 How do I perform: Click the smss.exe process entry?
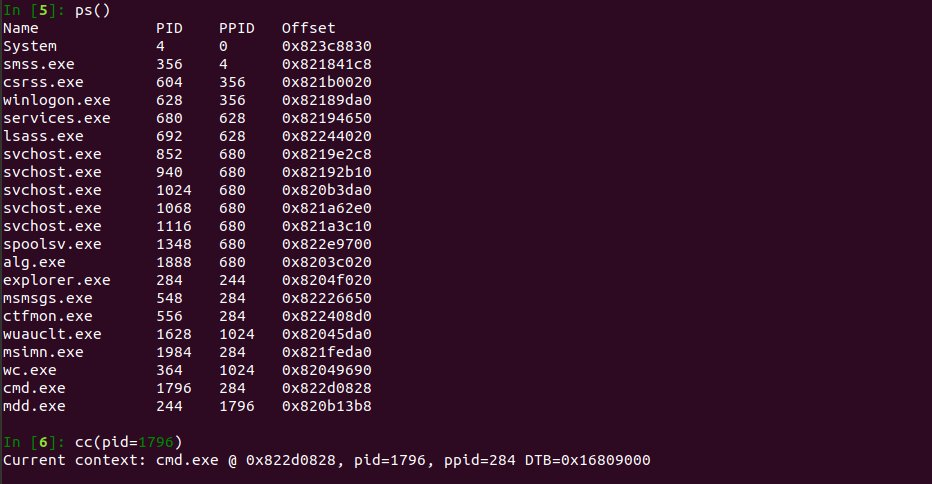click(x=37, y=64)
